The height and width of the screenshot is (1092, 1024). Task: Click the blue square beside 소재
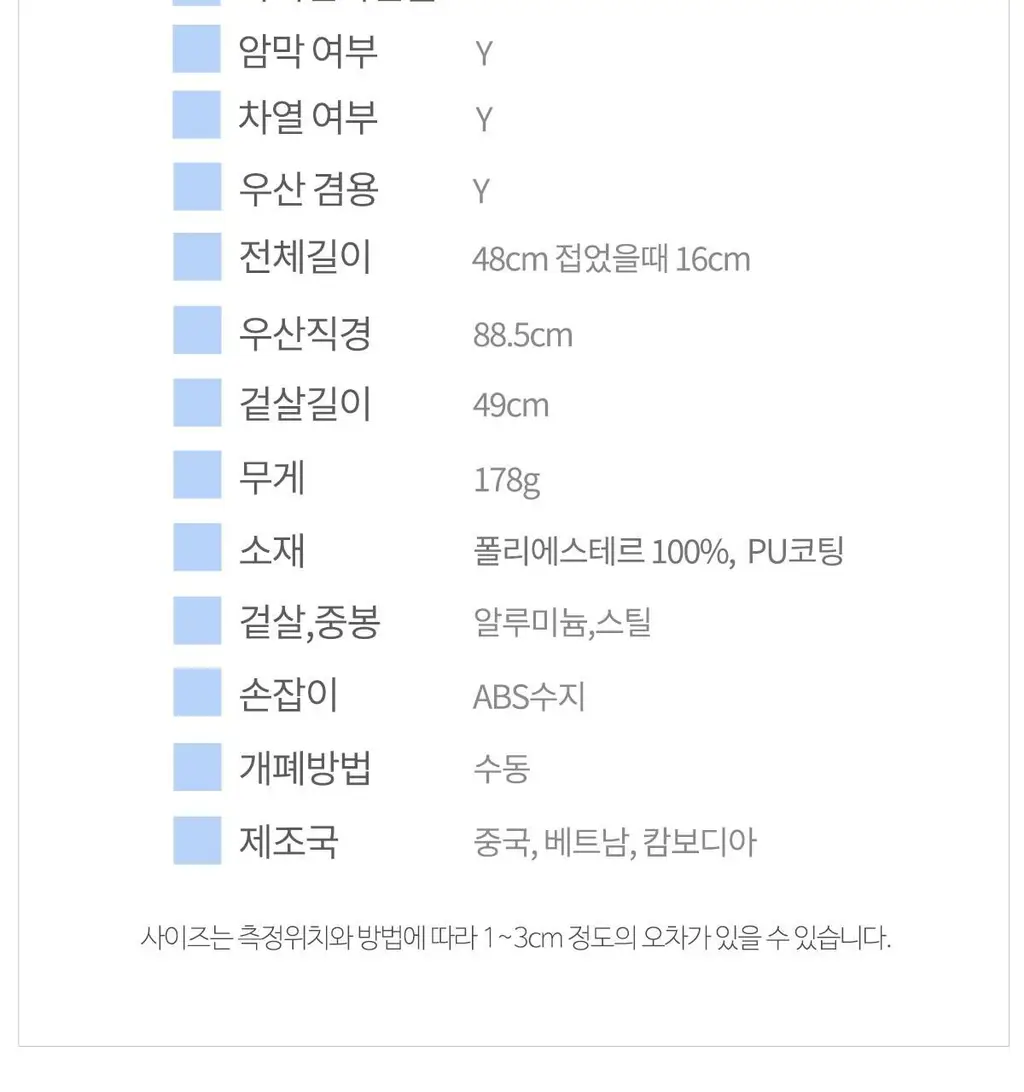click(x=197, y=547)
